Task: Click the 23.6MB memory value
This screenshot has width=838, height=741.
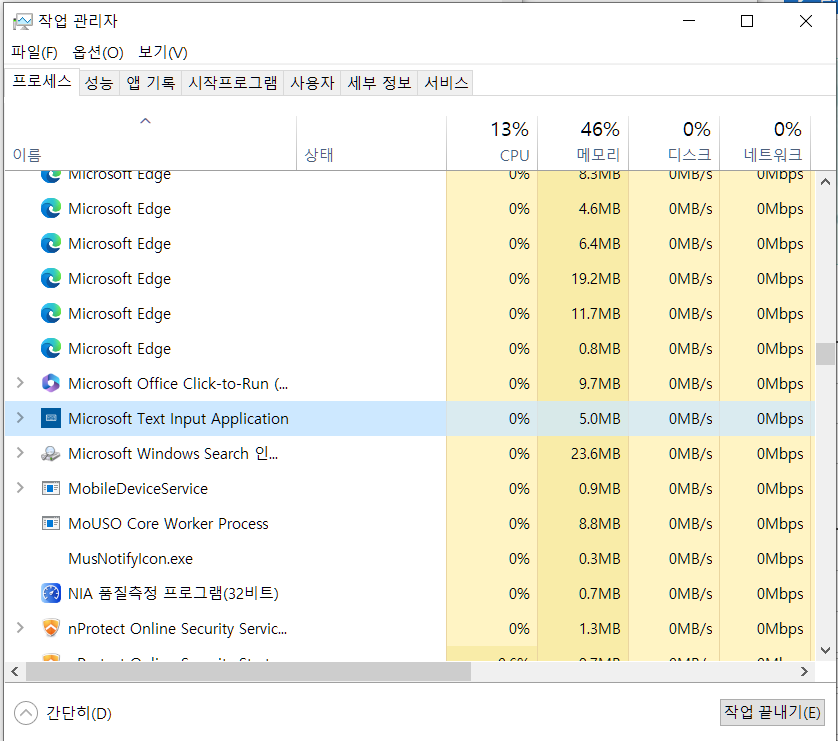Action: tap(595, 454)
